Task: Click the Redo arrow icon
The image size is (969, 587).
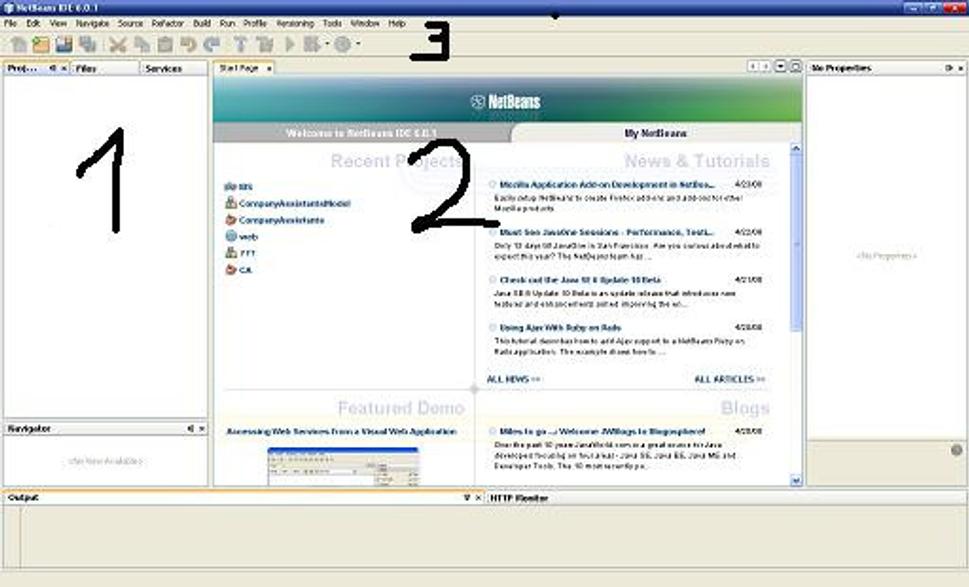Action: [211, 44]
